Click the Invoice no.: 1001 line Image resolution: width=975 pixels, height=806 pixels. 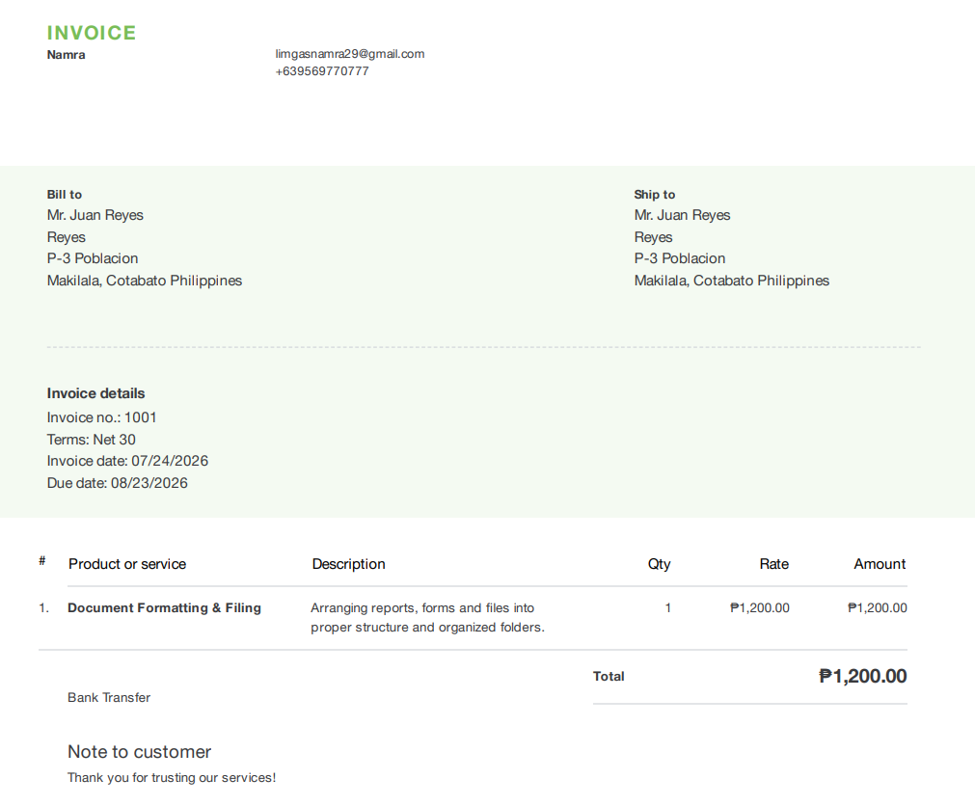tap(101, 417)
